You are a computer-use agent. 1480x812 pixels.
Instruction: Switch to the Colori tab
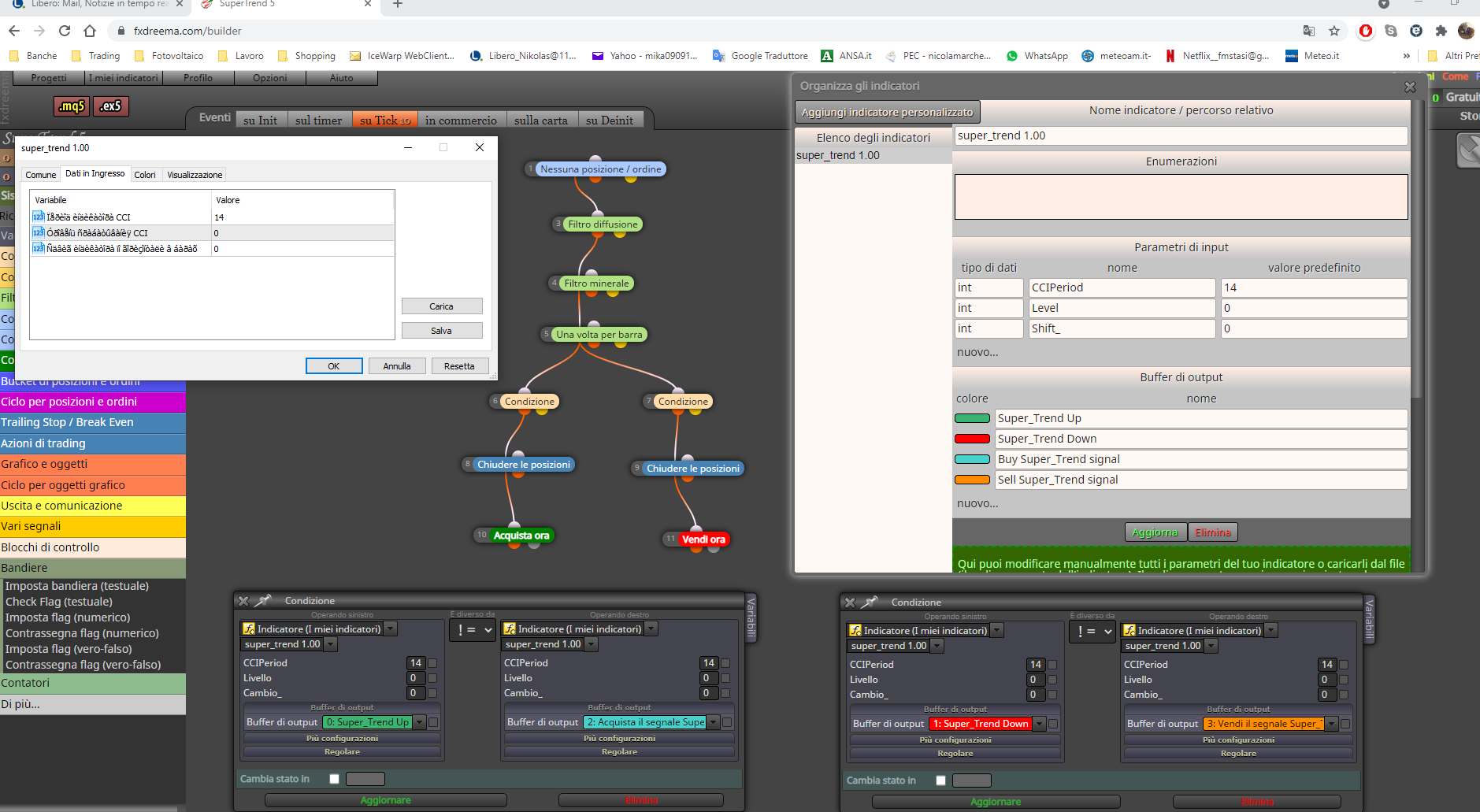145,175
